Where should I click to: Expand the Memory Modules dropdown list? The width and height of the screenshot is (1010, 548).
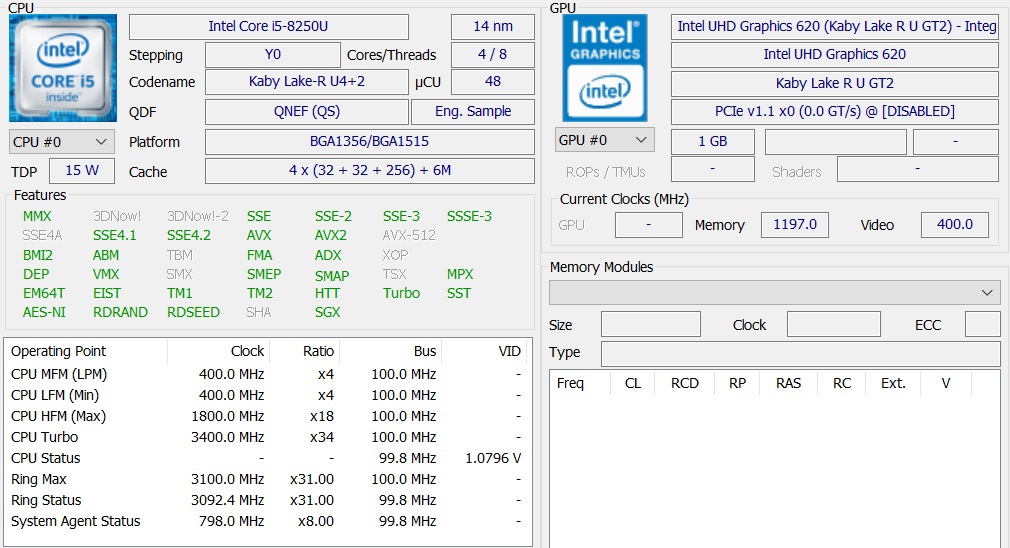[x=774, y=292]
